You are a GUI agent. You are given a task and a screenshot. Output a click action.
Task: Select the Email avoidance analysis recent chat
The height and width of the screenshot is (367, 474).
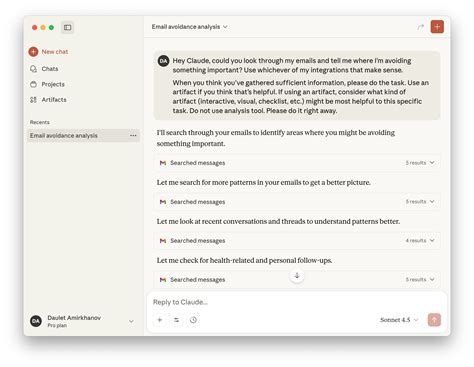pyautogui.click(x=83, y=136)
